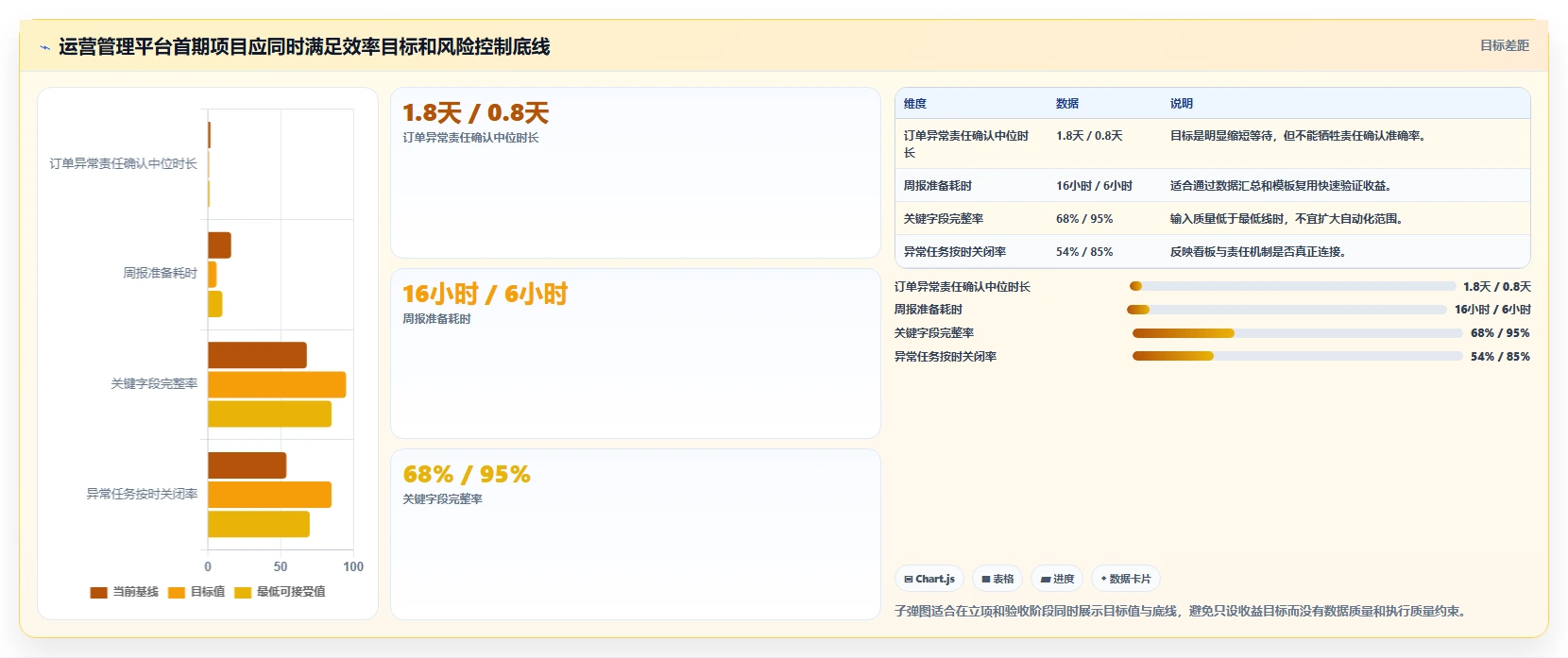This screenshot has height=658, width=1568.
Task: Click 68% / 95% value beside progress bar
Action: pyautogui.click(x=1500, y=333)
